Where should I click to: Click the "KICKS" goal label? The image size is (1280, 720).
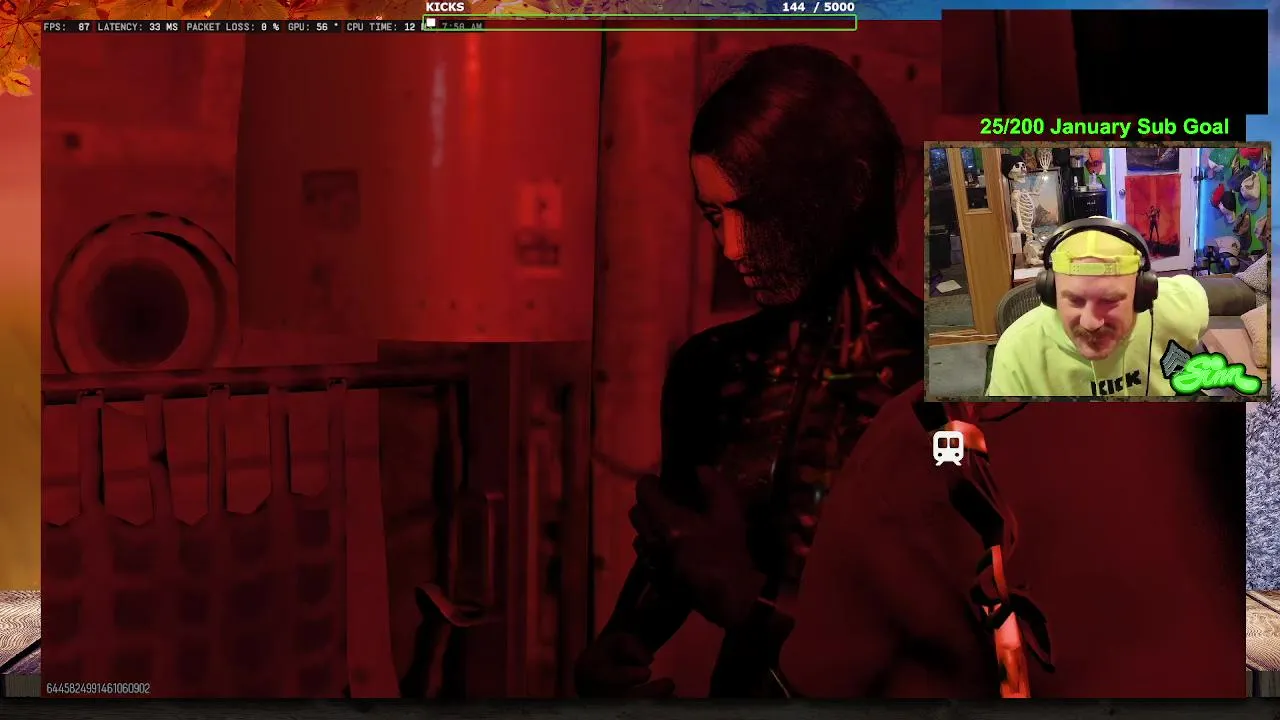point(445,7)
